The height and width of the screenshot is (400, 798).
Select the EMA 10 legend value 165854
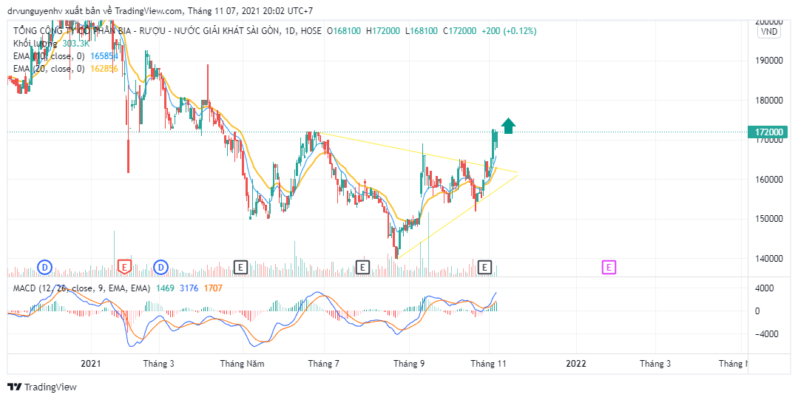(x=104, y=56)
